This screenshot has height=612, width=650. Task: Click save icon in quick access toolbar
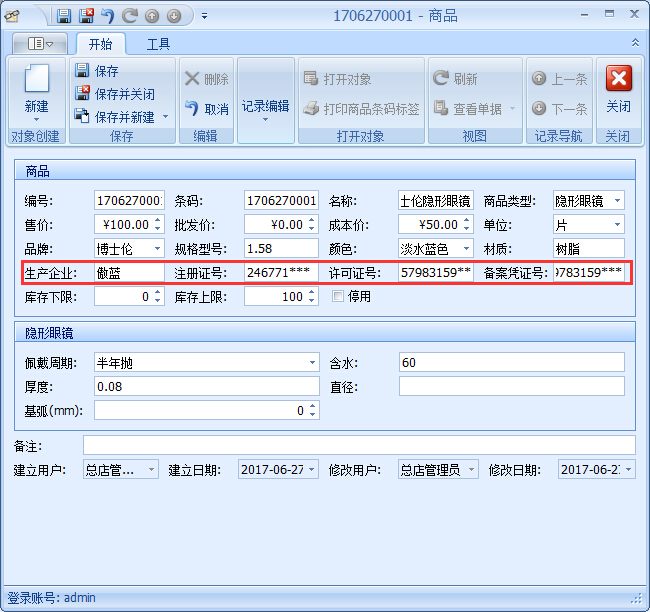tap(64, 16)
